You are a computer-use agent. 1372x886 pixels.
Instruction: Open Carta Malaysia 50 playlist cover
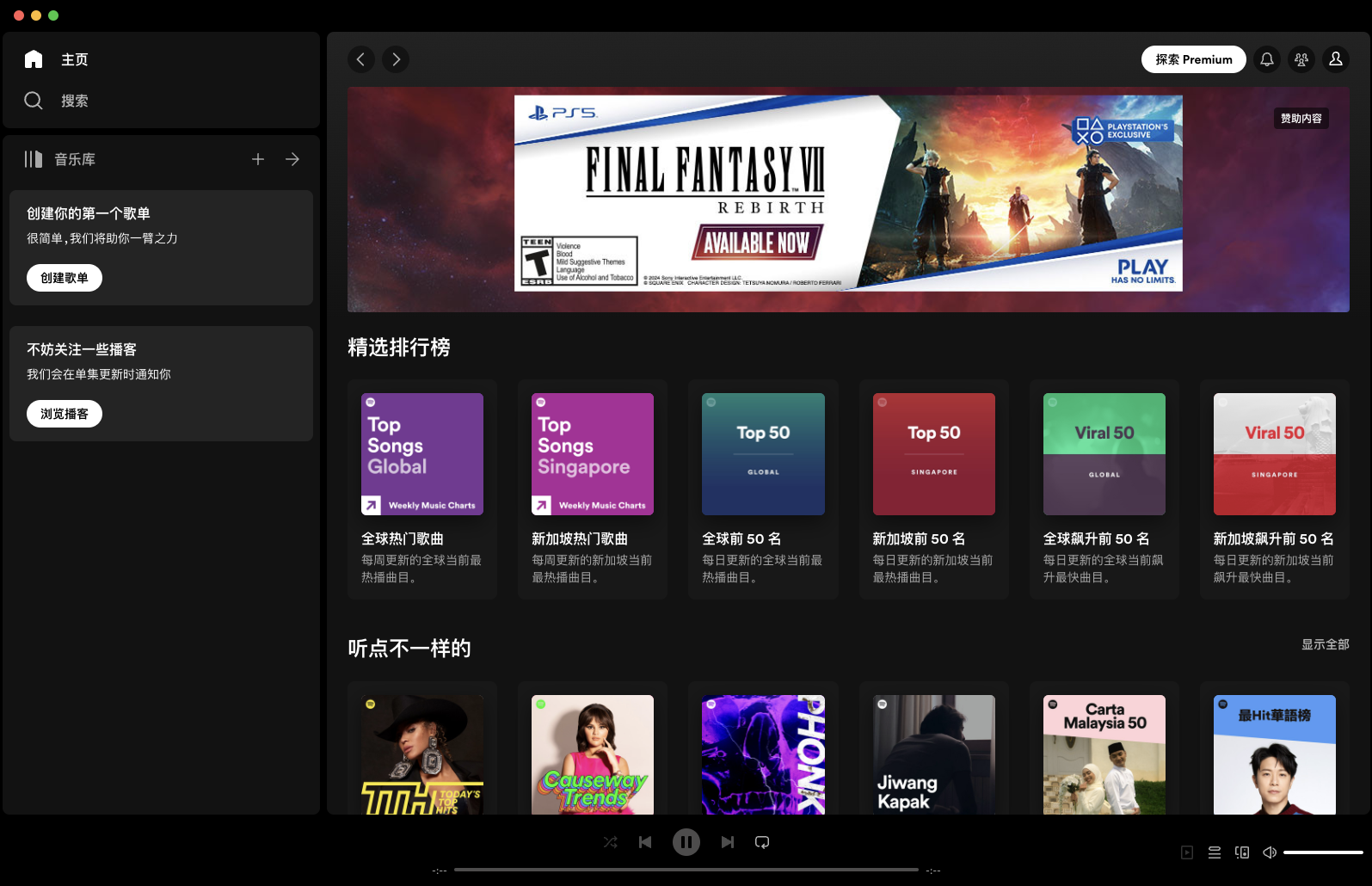pos(1104,754)
